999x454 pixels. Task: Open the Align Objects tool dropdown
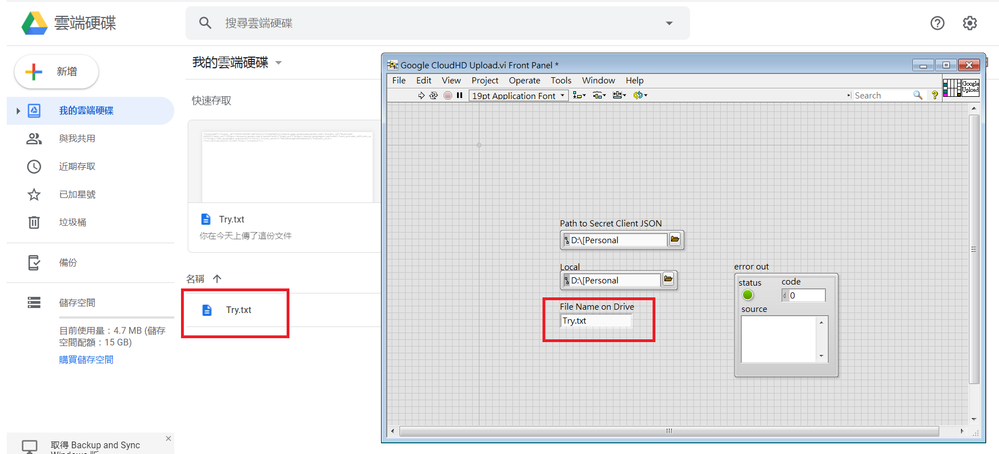(x=579, y=96)
